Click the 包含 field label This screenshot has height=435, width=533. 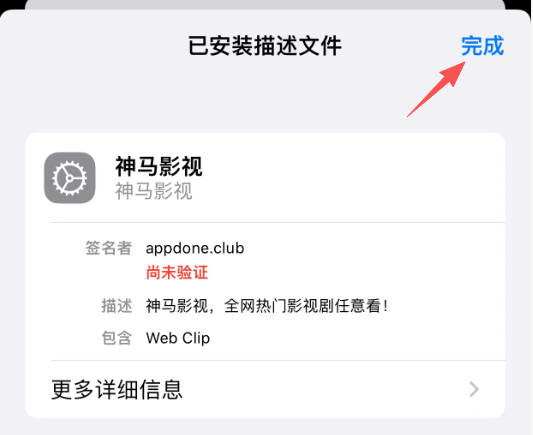point(117,338)
